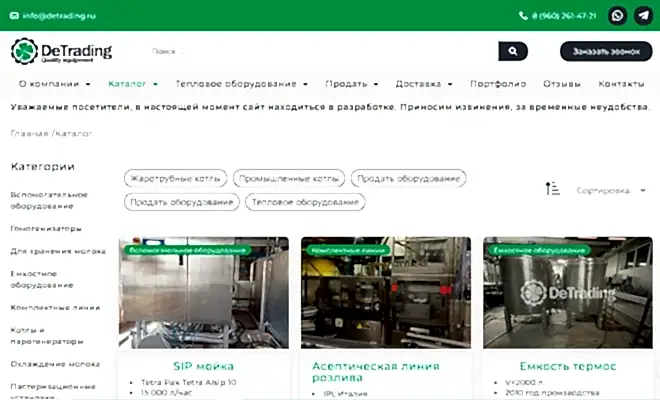The height and width of the screenshot is (400, 660).
Task: Go to the Портфолио page
Action: click(x=498, y=84)
